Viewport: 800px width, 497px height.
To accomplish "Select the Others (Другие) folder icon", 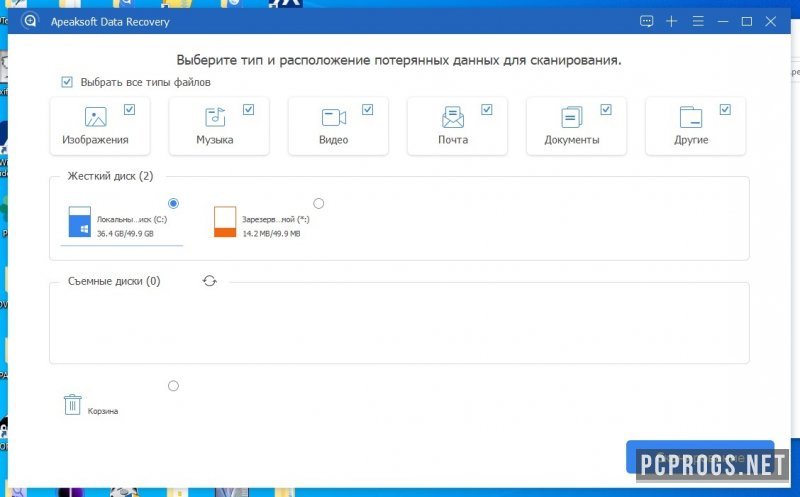I will (x=690, y=117).
